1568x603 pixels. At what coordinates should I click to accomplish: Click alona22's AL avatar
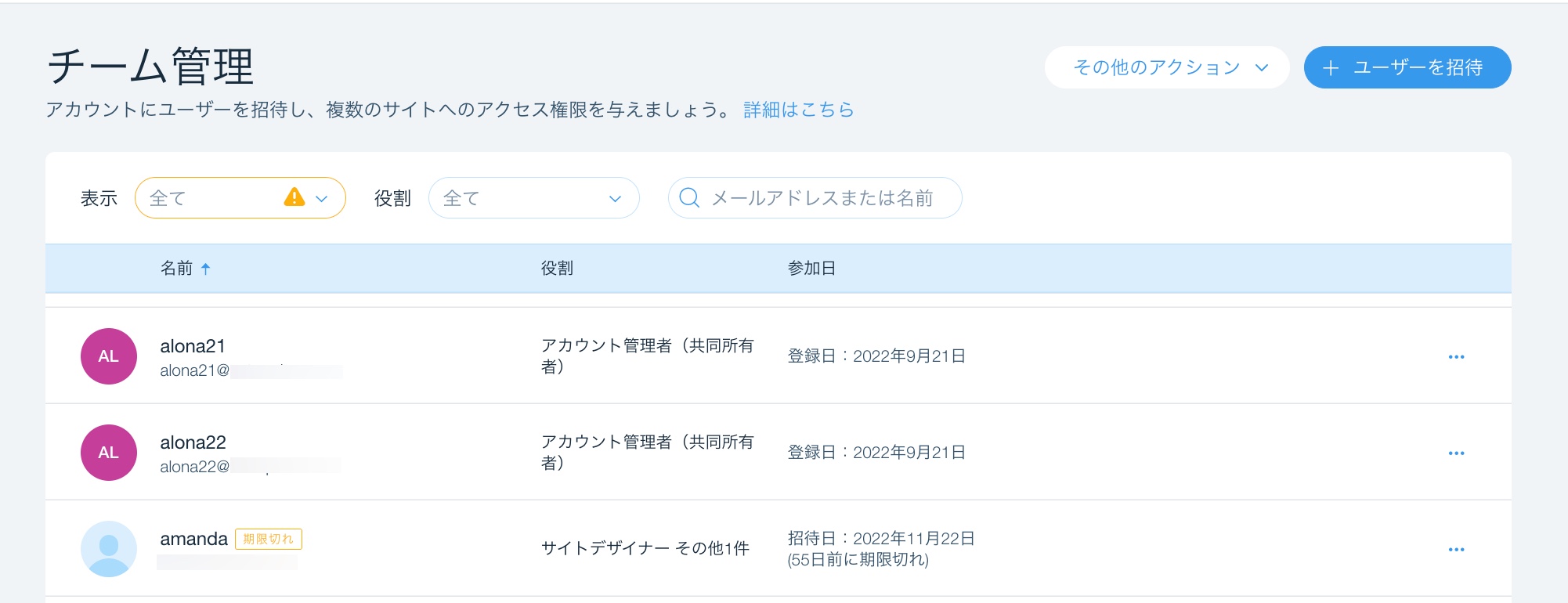pos(109,453)
